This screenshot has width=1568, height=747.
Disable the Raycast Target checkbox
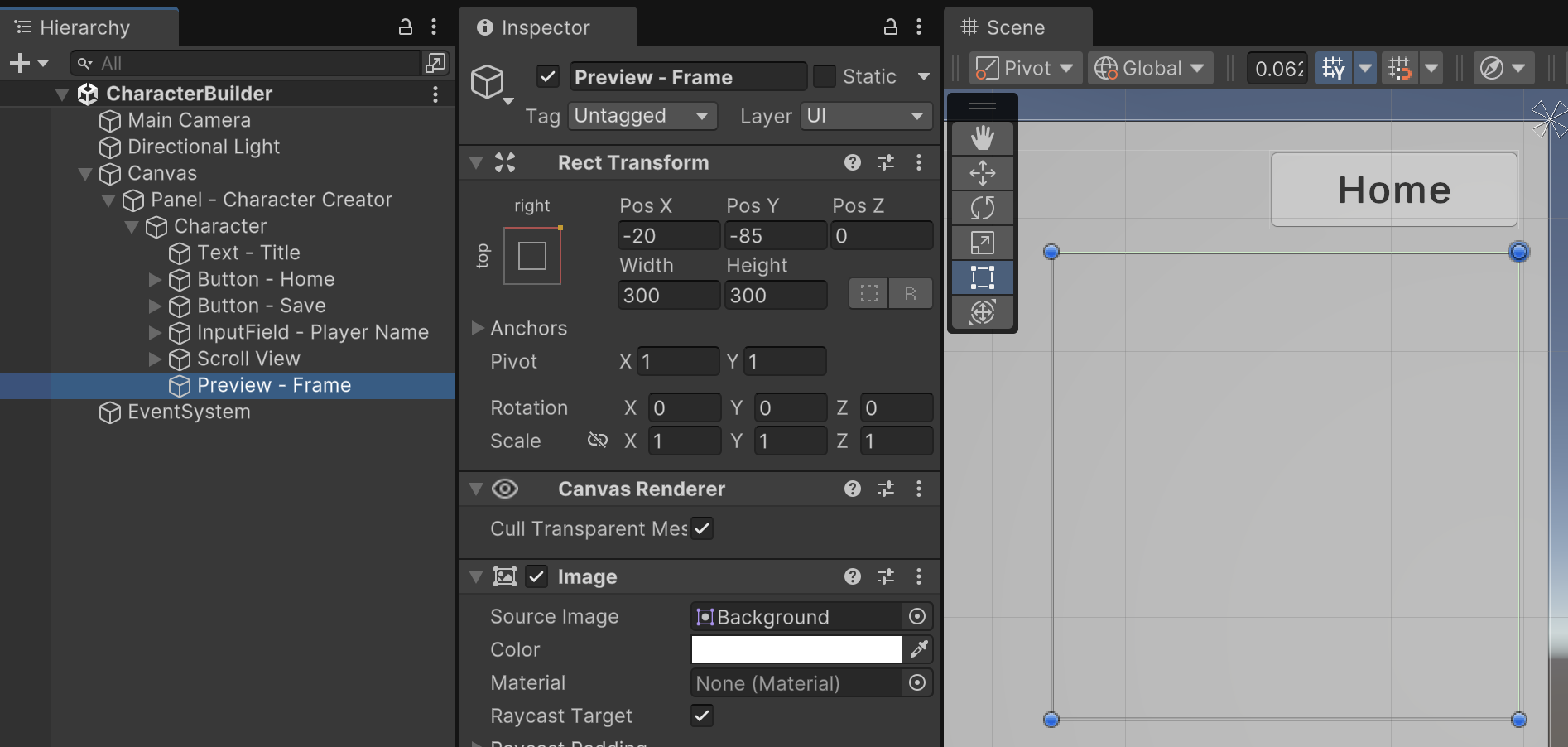tap(701, 716)
